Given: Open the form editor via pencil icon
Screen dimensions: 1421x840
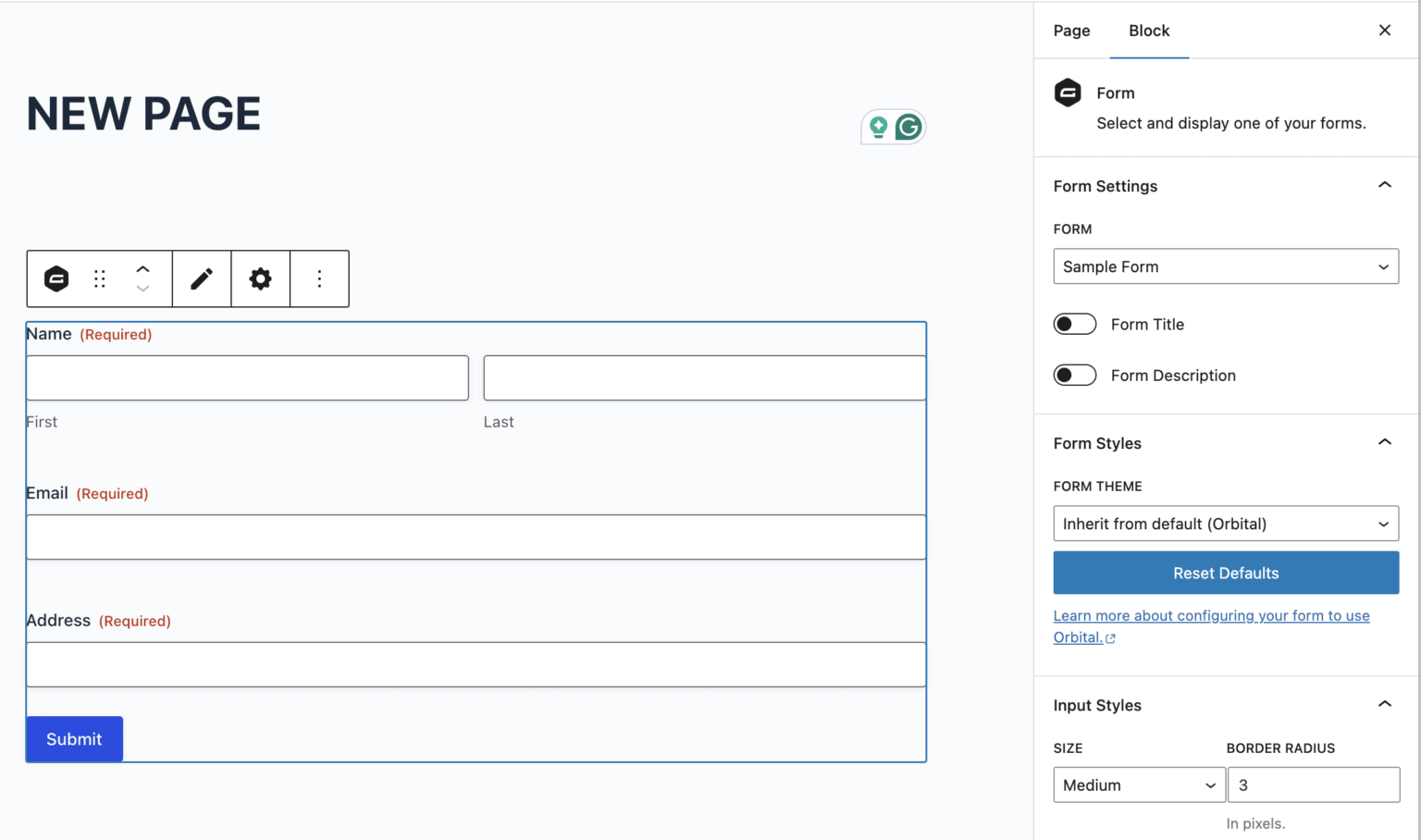Looking at the screenshot, I should pyautogui.click(x=201, y=278).
